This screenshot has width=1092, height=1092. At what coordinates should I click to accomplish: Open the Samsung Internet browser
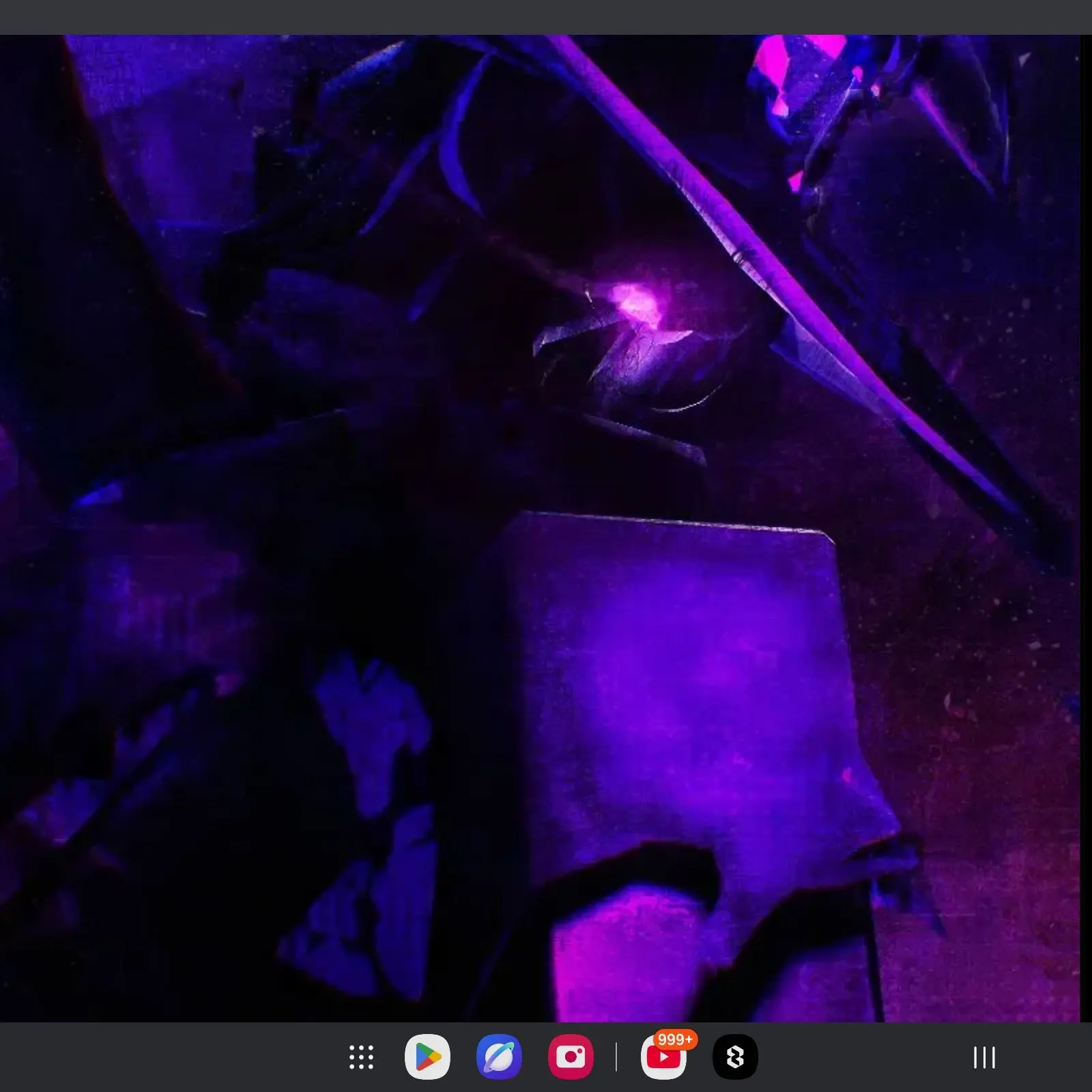pos(499,1057)
